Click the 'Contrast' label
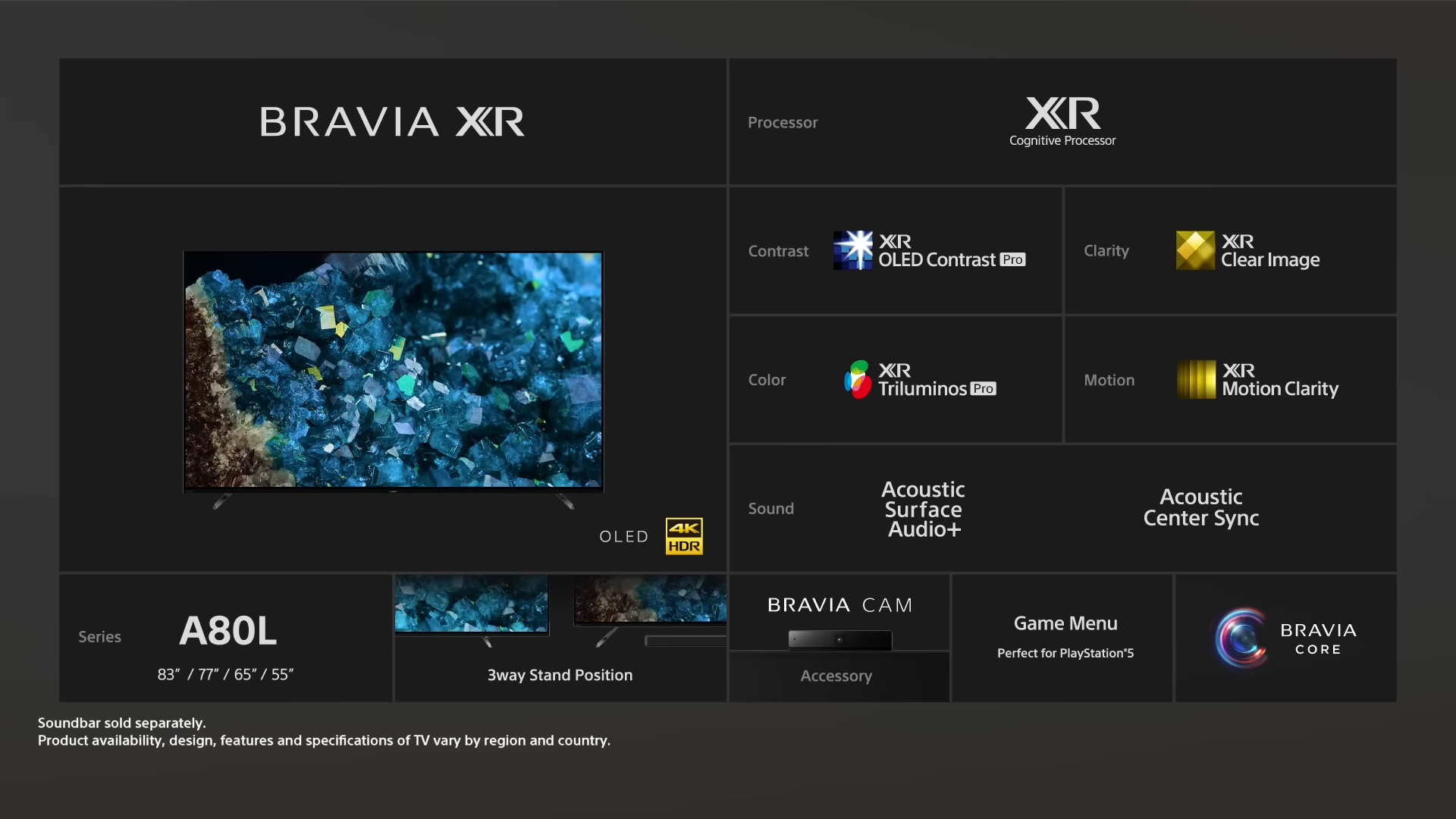1456x819 pixels. 778,251
